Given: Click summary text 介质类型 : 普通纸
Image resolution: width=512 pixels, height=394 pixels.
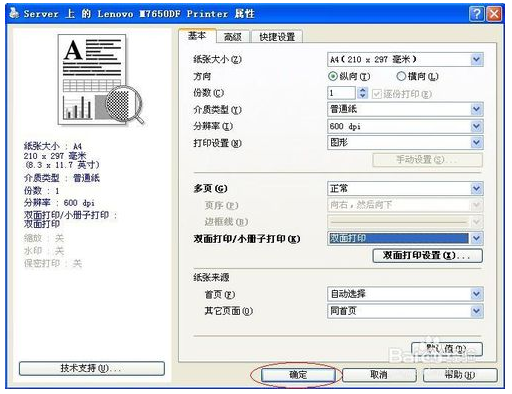Looking at the screenshot, I should tap(62, 178).
